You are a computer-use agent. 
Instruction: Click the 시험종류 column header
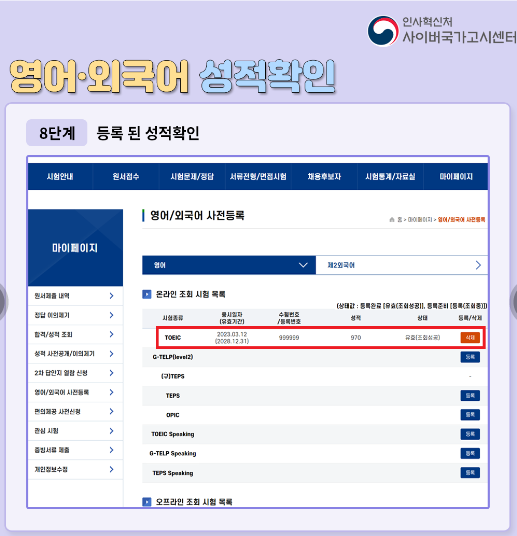pos(173,318)
